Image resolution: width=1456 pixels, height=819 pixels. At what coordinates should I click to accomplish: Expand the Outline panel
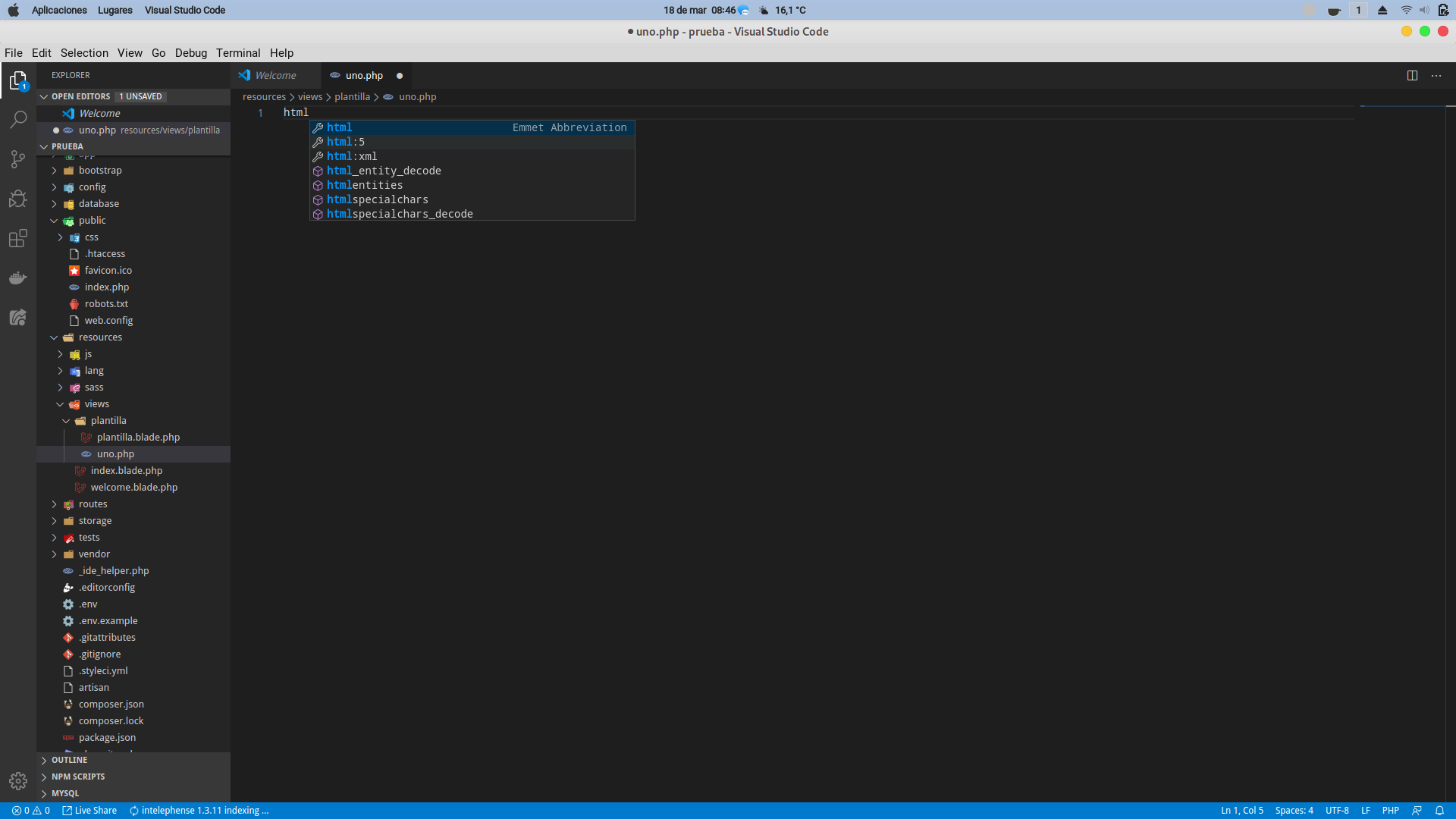click(x=133, y=760)
